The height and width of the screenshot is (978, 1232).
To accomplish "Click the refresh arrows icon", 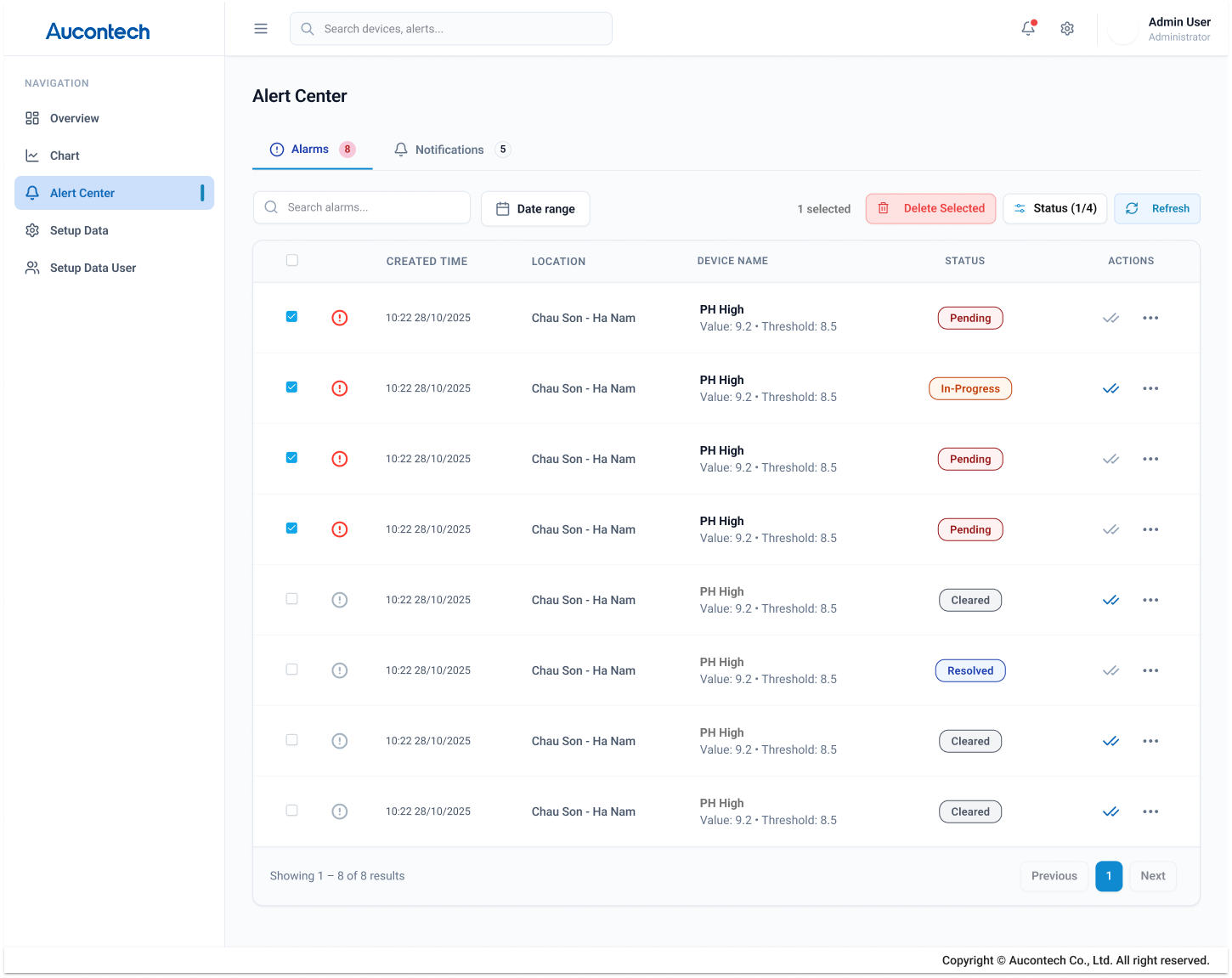I will click(1132, 208).
